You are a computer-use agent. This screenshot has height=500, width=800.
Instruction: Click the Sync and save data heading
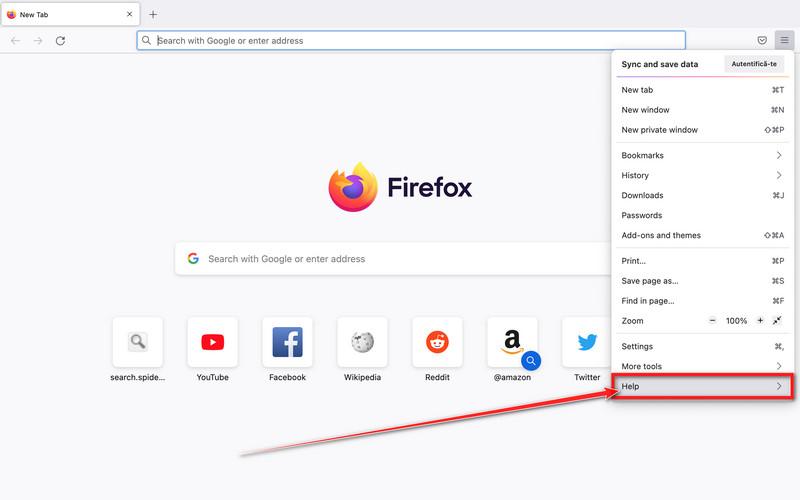(x=659, y=64)
